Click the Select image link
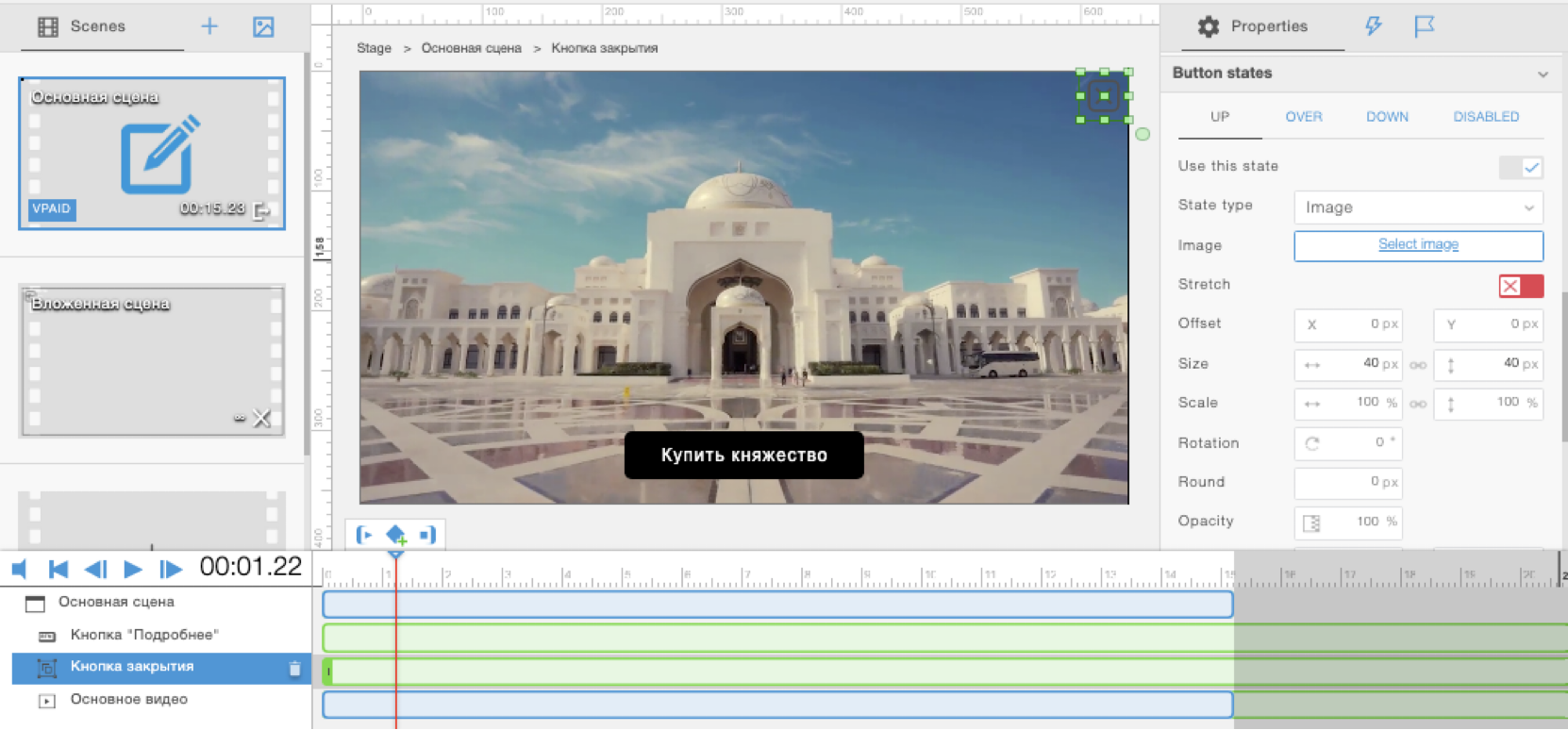Screen dimensions: 1568x730 (x=1418, y=244)
